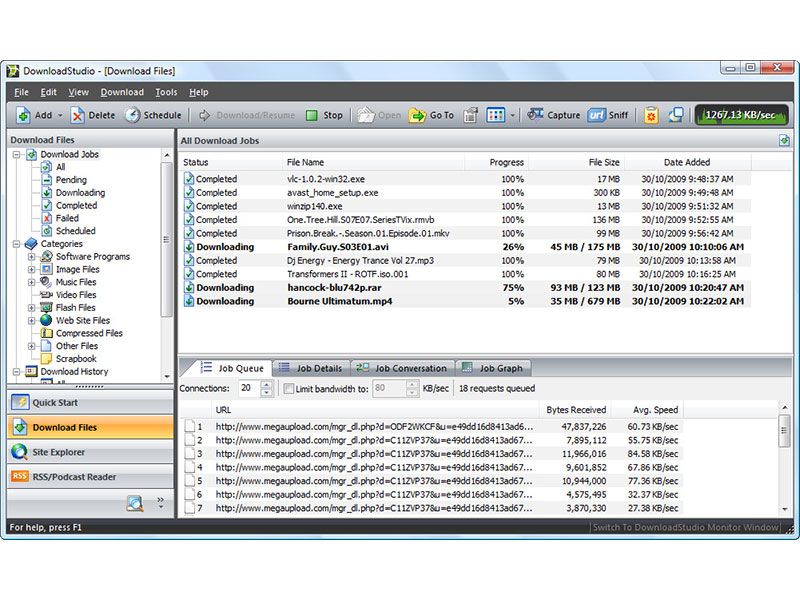Open the Schedule clock tool
800x600 pixels.
click(x=133, y=115)
